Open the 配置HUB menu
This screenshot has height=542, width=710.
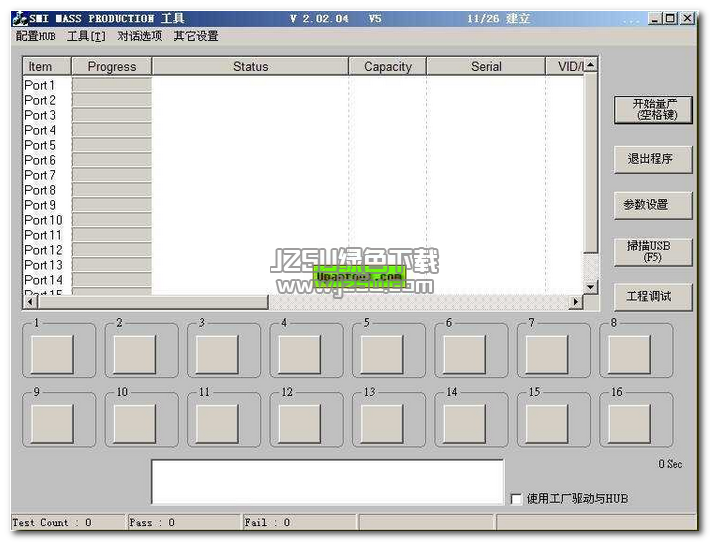tap(36, 36)
